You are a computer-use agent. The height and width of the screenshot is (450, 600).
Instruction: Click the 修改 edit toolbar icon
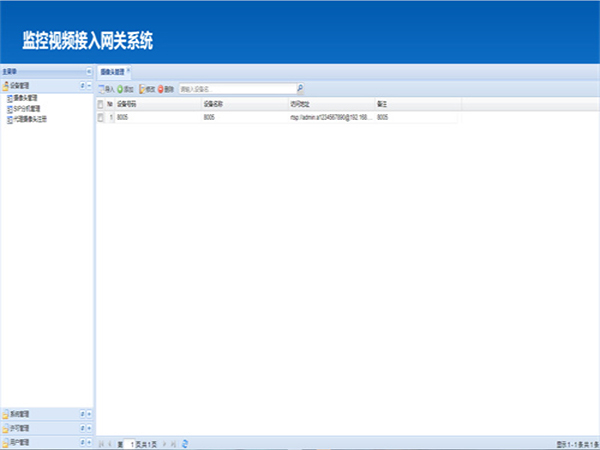click(142, 88)
